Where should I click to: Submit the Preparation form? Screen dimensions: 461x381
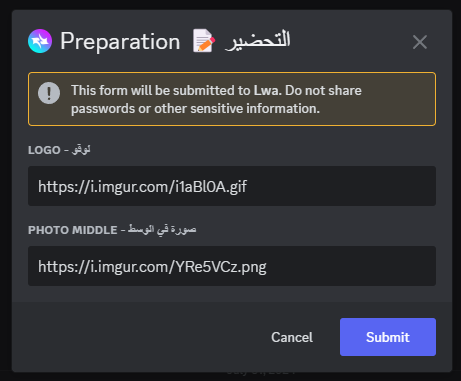(x=388, y=337)
